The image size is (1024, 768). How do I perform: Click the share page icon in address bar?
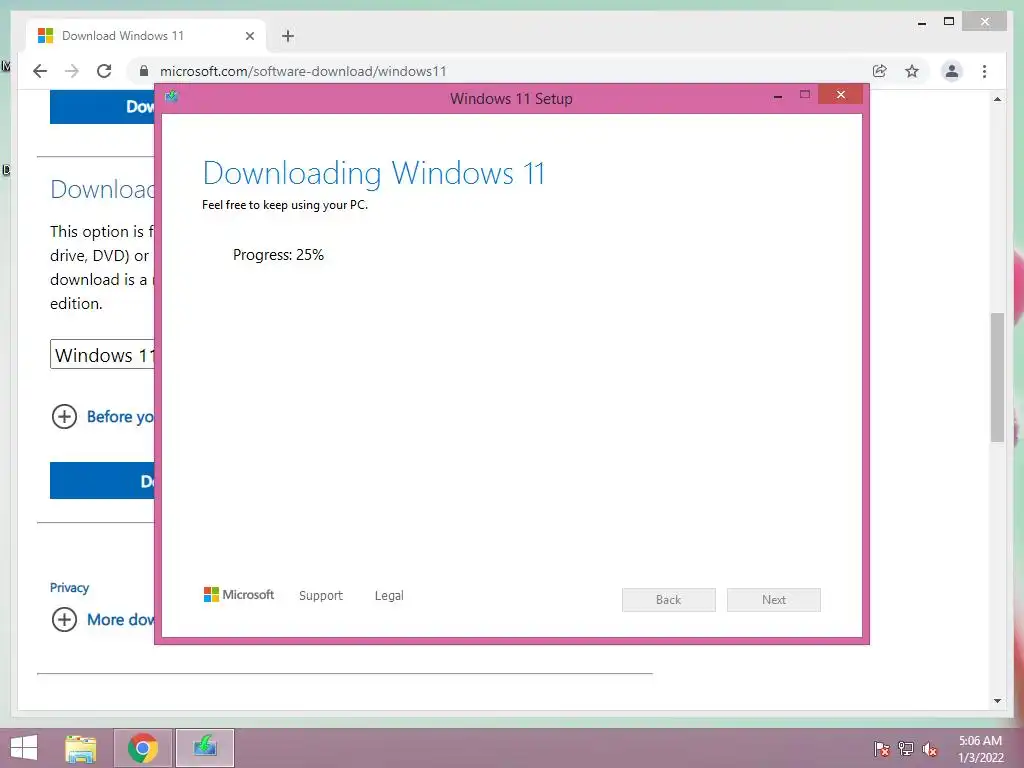pos(880,71)
